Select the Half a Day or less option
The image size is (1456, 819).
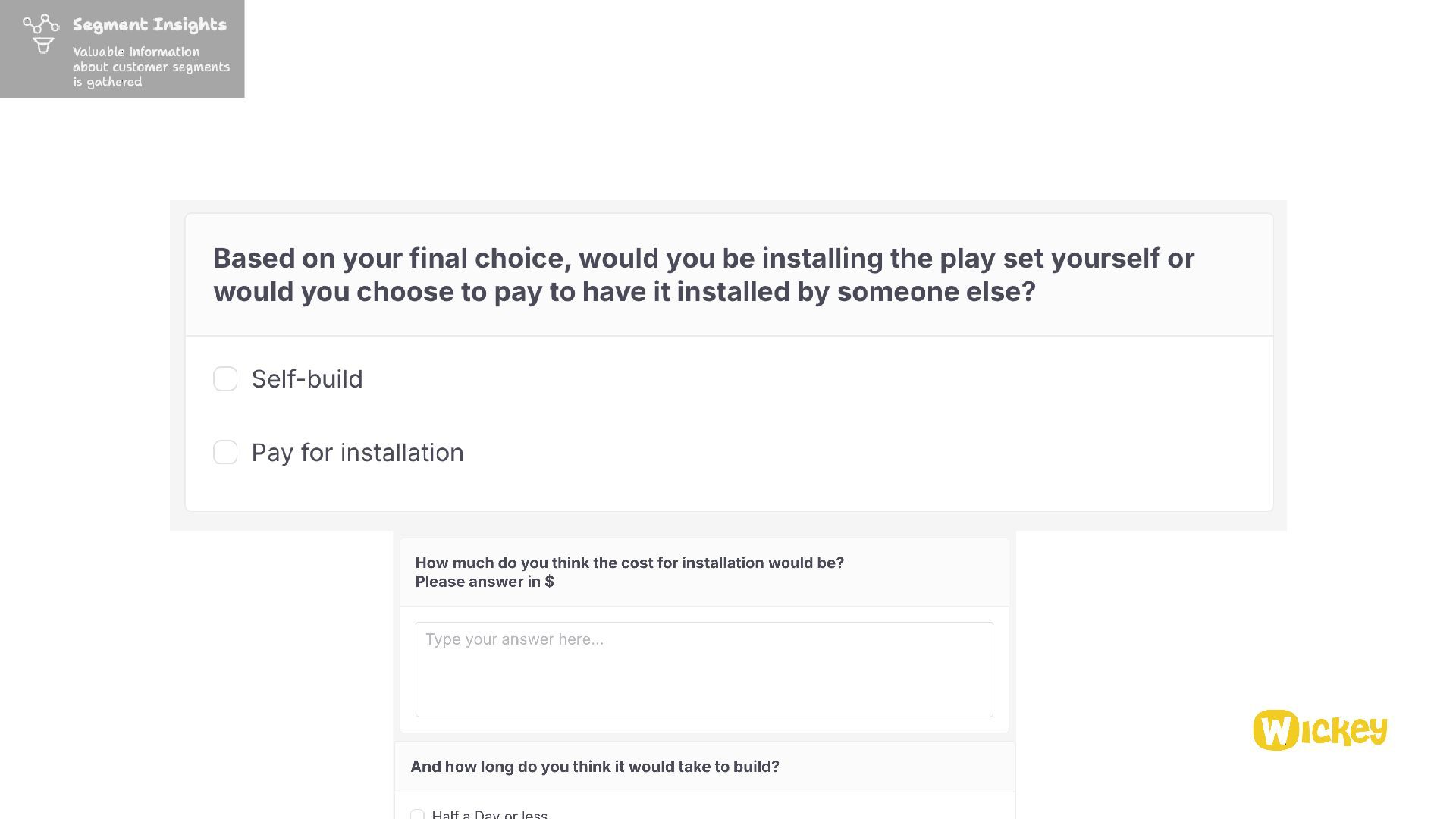tap(417, 814)
